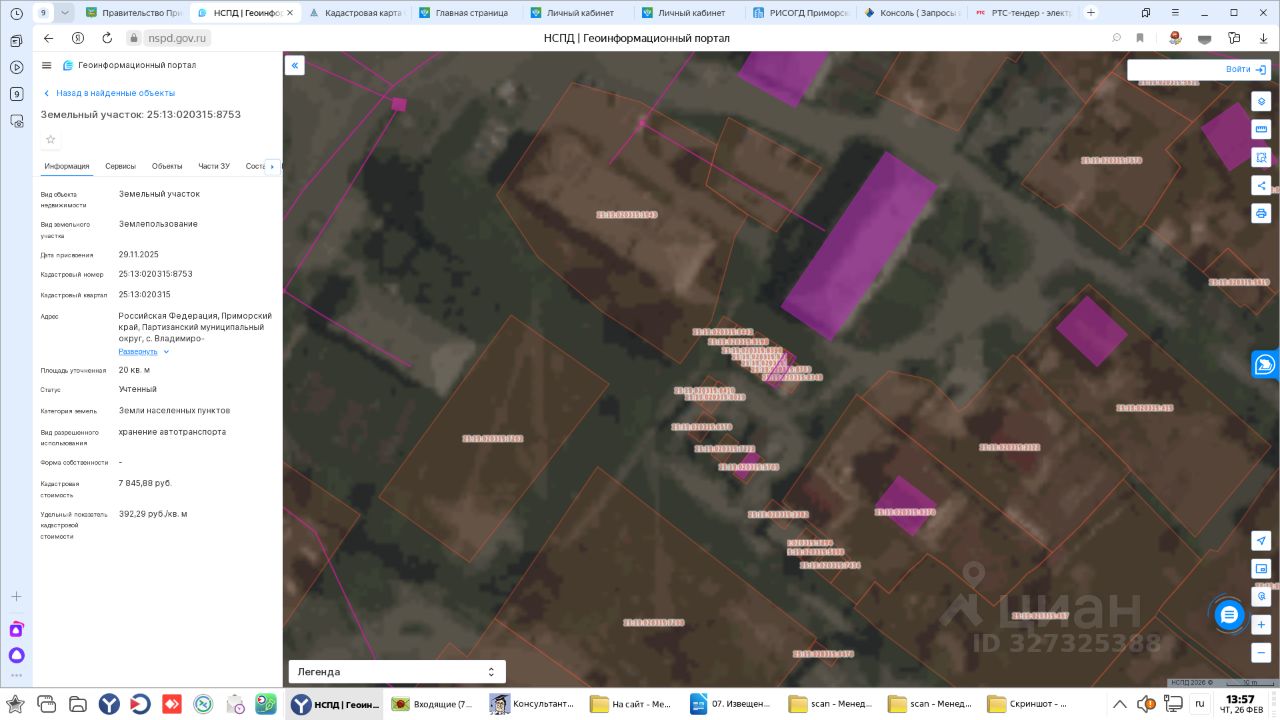Screen dimensions: 1280x720
Task: Open the clock showing 13:57
Action: pyautogui.click(x=1240, y=704)
